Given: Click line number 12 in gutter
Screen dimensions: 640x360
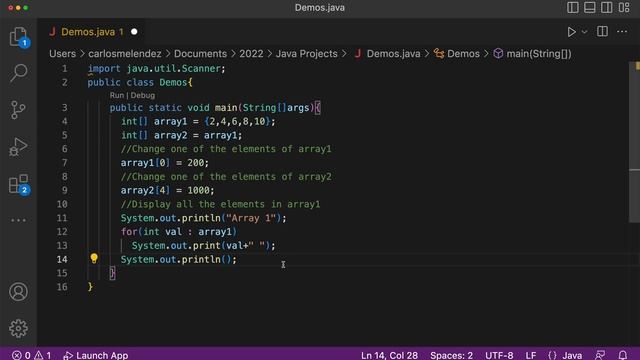Looking at the screenshot, I should [62, 231].
